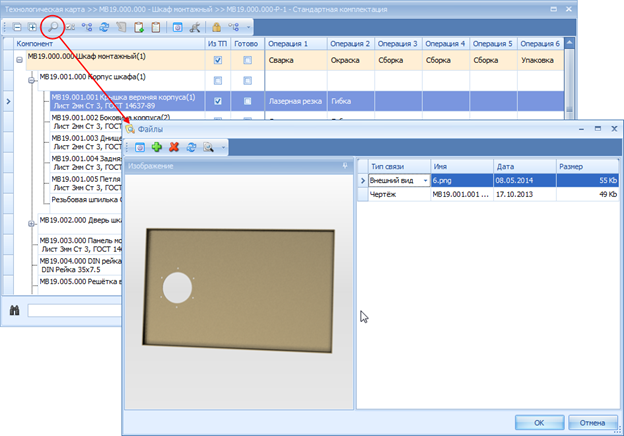Click the padlock icon in main toolbar

point(216,26)
